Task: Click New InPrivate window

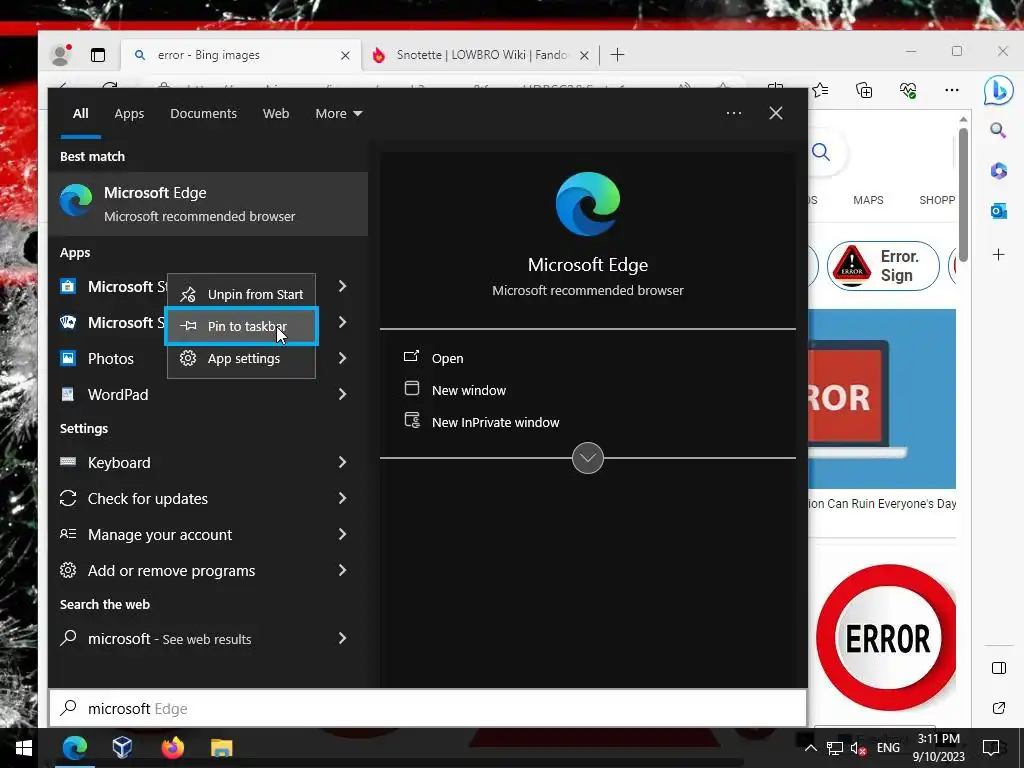Action: click(482, 422)
